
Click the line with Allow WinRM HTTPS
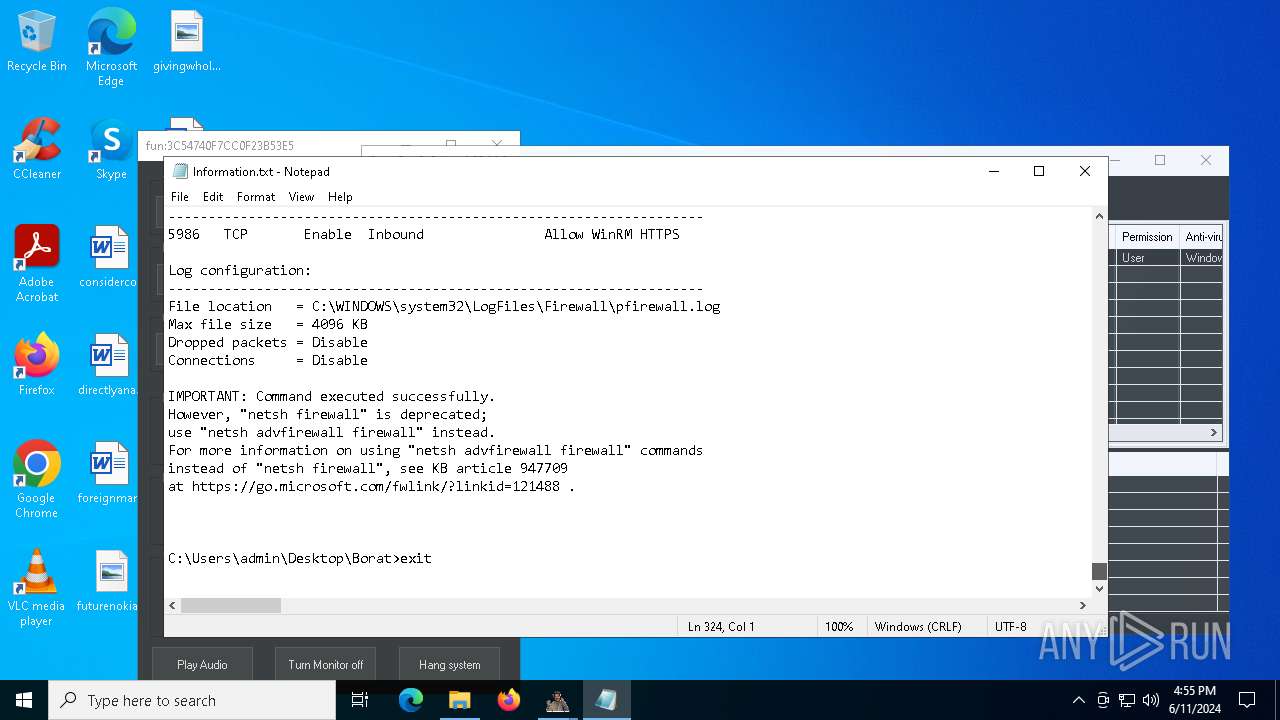[x=424, y=234]
